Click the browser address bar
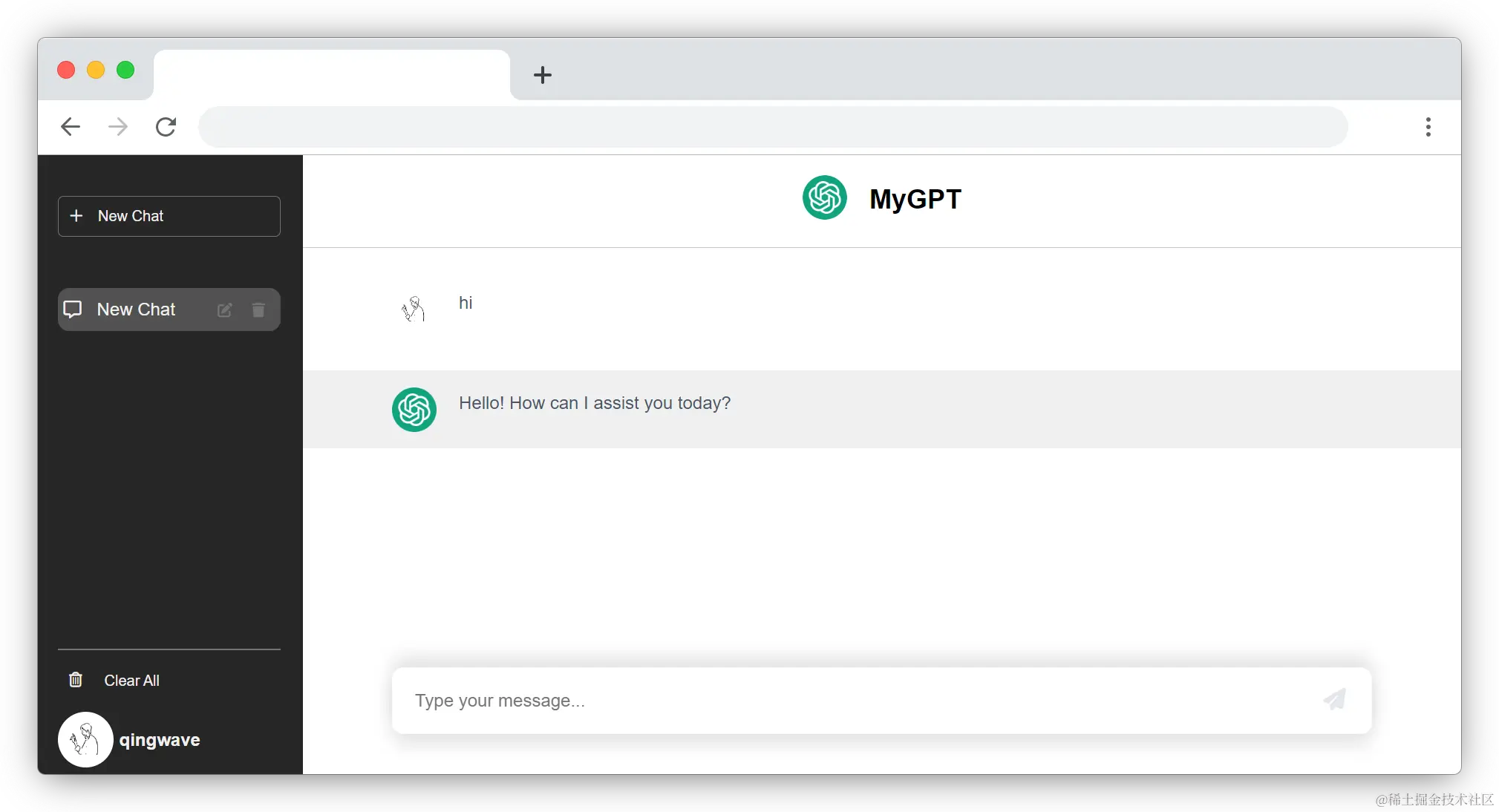 tap(772, 127)
